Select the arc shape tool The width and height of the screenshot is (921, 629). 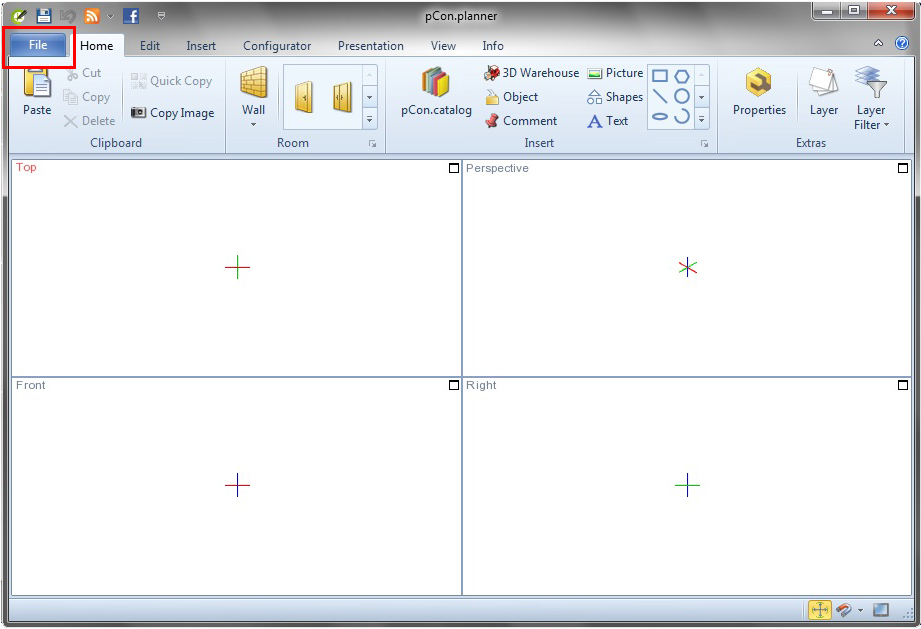[x=682, y=116]
